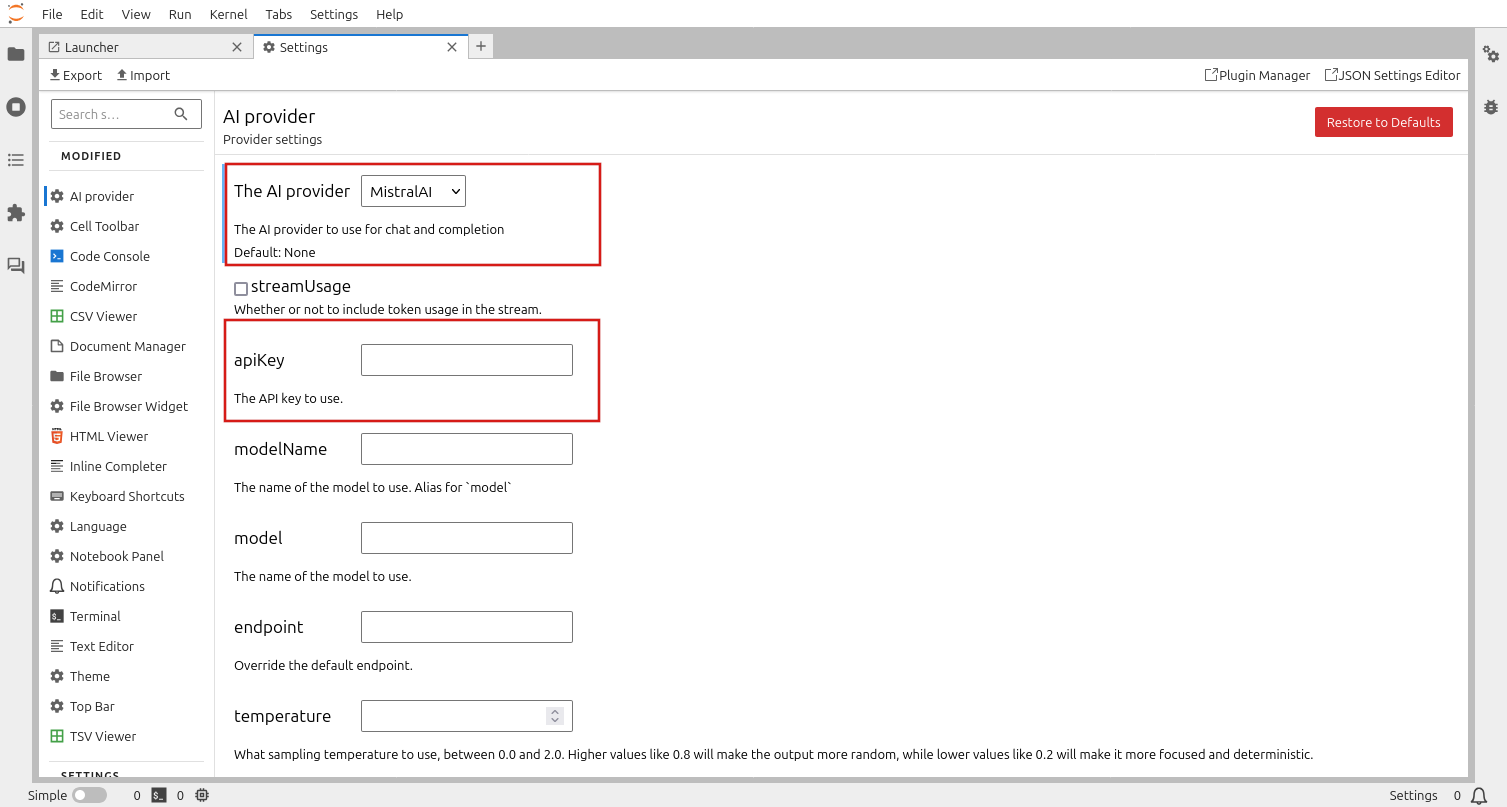This screenshot has height=807, width=1507.
Task: Open the Property Inspector gears icon
Action: 1491,54
